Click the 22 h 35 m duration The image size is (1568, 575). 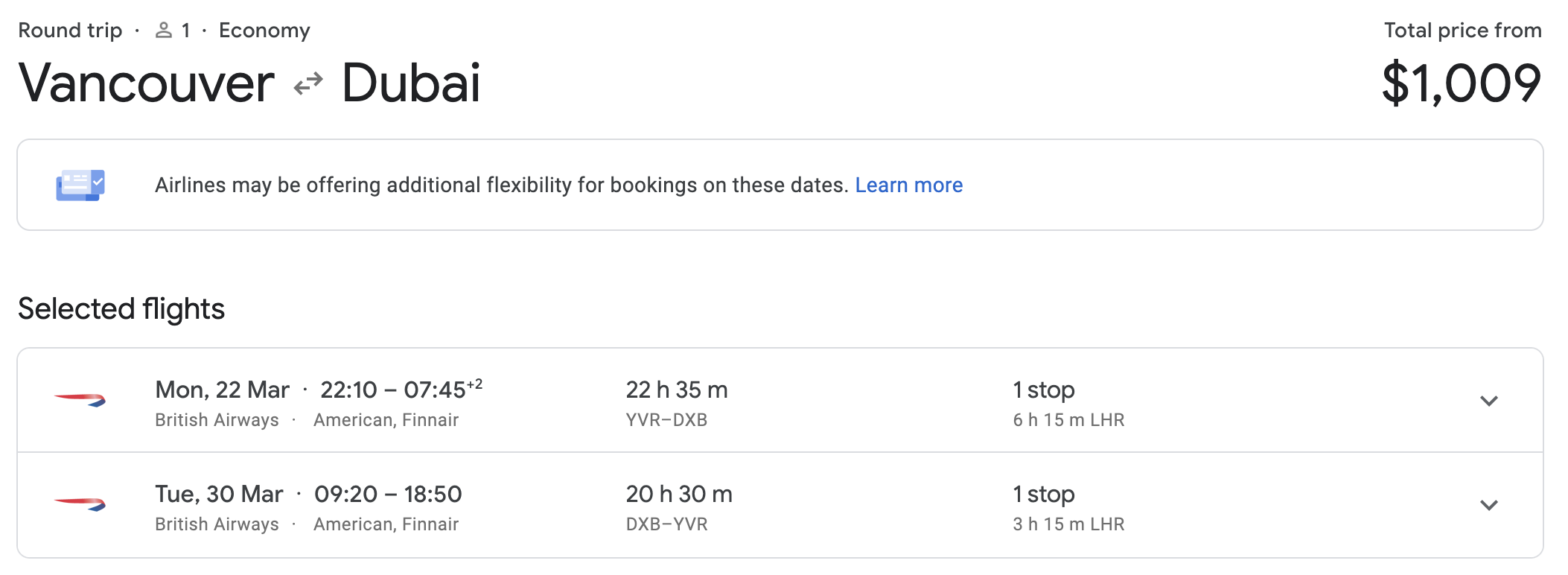point(676,390)
